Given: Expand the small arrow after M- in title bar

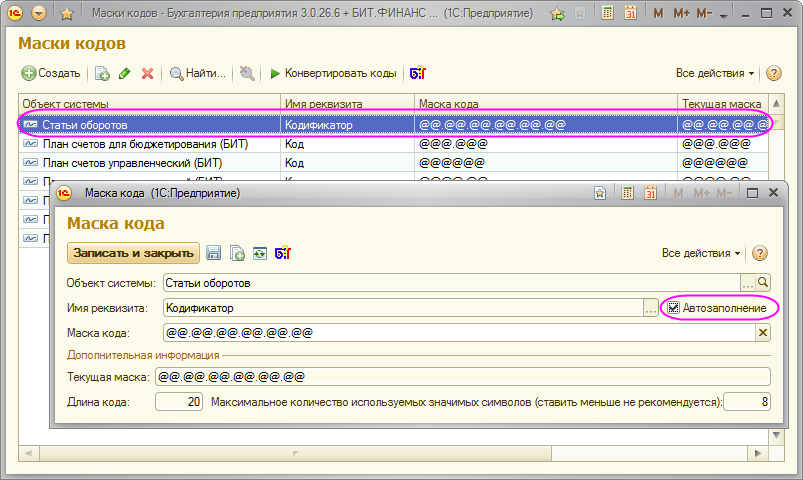Looking at the screenshot, I should pyautogui.click(x=724, y=16).
